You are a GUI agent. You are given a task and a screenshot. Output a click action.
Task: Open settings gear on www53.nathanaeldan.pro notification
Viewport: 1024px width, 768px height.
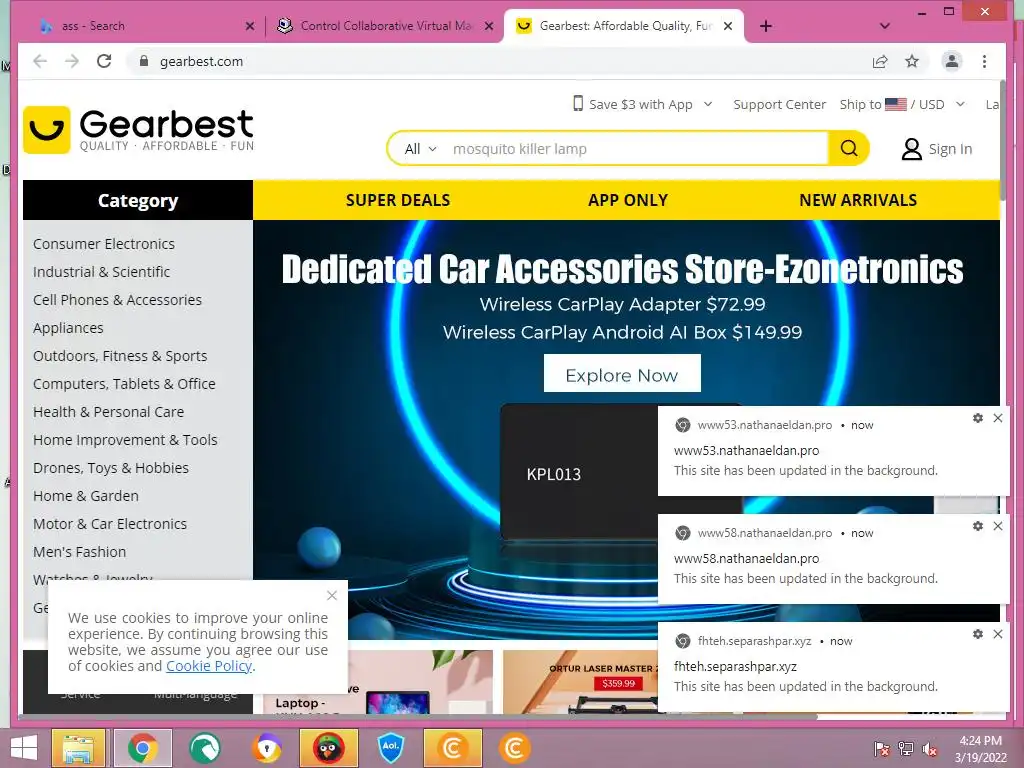pos(978,418)
